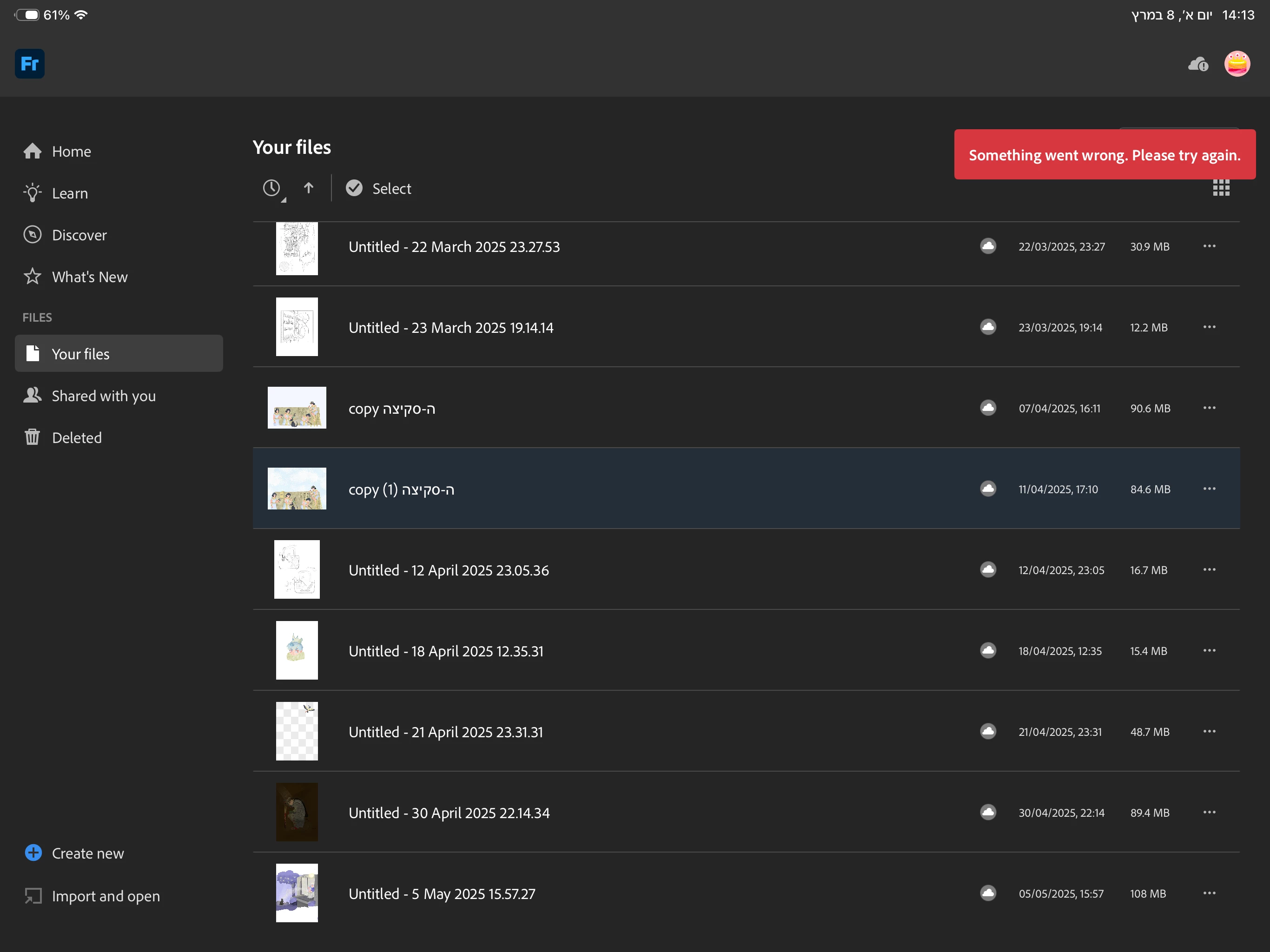
Task: Reverse sort order with the arrow icon
Action: 308,188
